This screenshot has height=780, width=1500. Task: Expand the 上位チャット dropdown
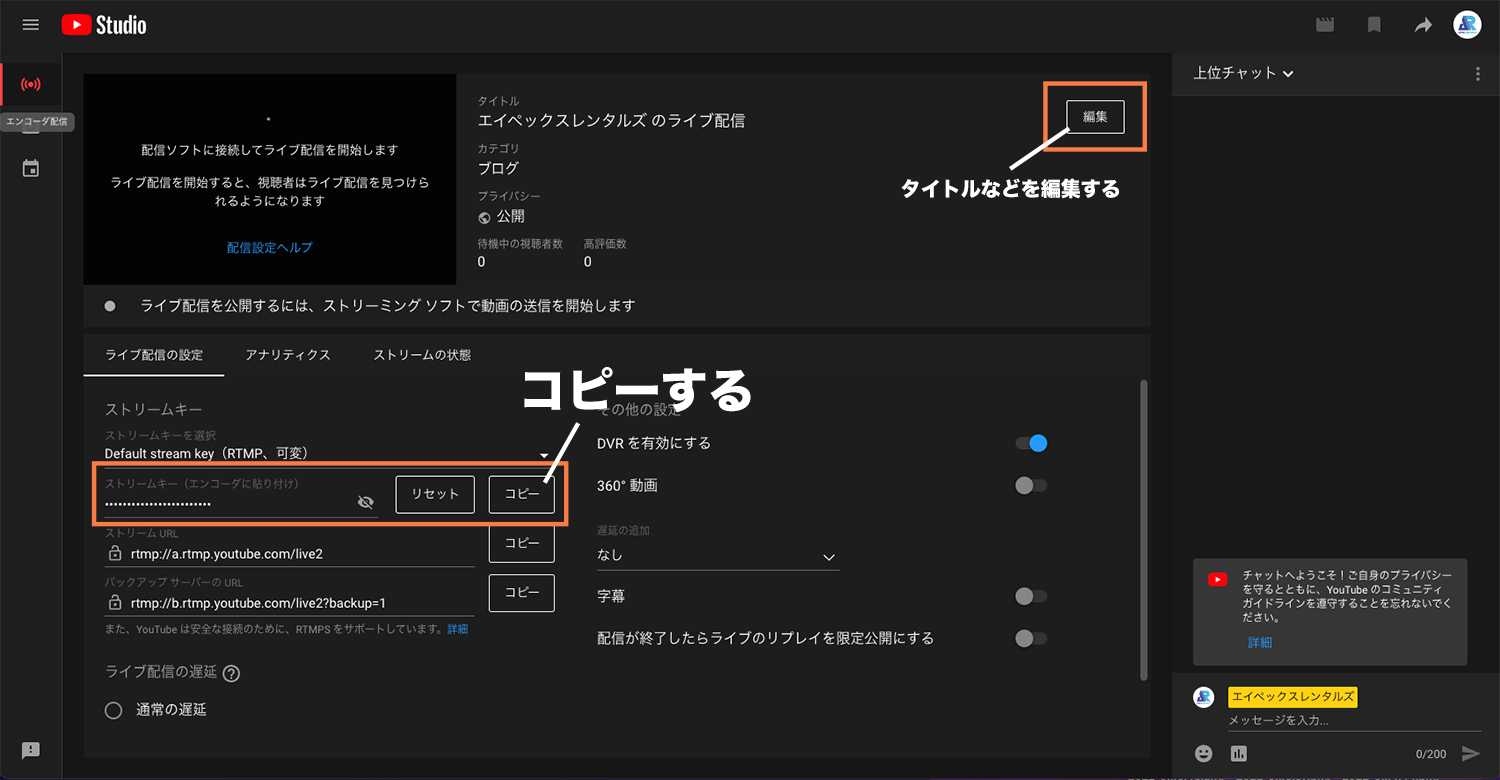point(1243,73)
